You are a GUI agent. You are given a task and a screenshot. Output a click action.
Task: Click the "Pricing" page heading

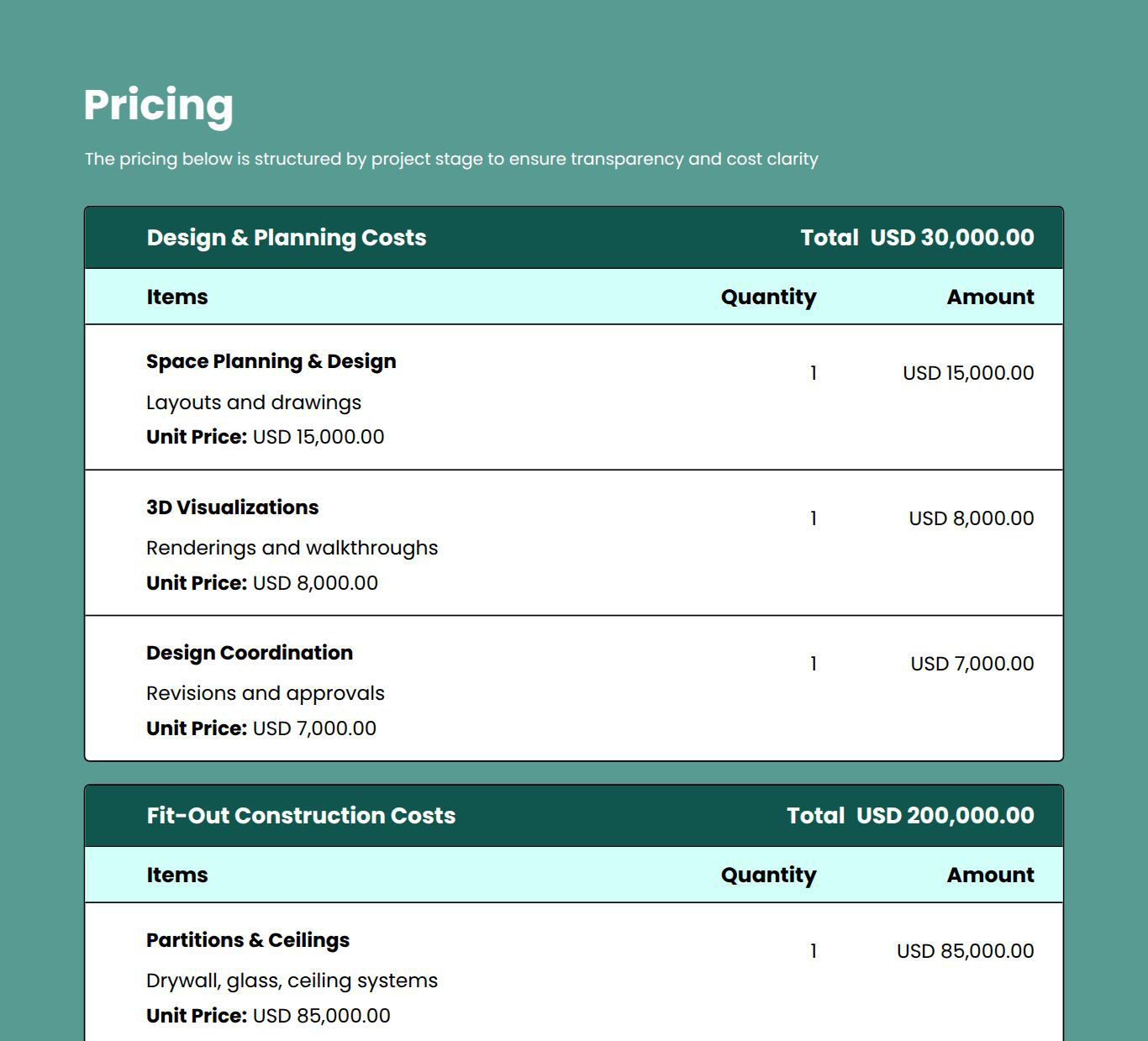coord(158,106)
